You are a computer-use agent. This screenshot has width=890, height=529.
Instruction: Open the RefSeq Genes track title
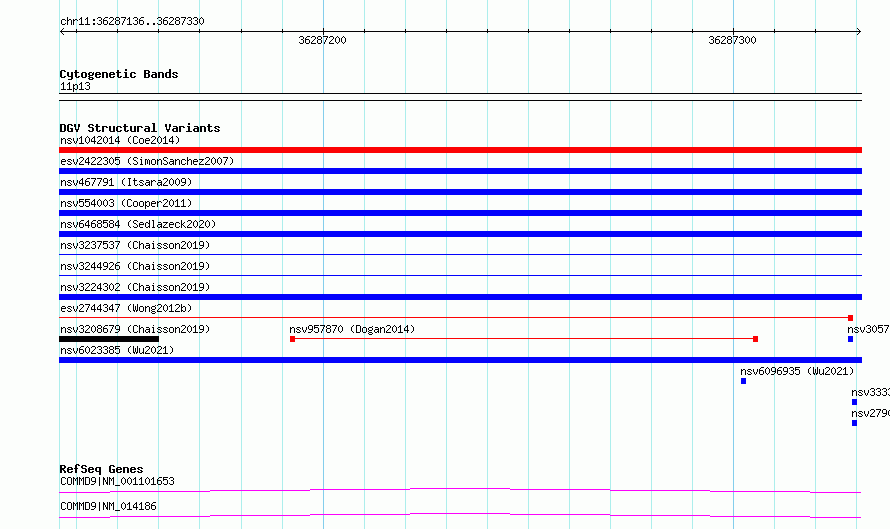(101, 469)
